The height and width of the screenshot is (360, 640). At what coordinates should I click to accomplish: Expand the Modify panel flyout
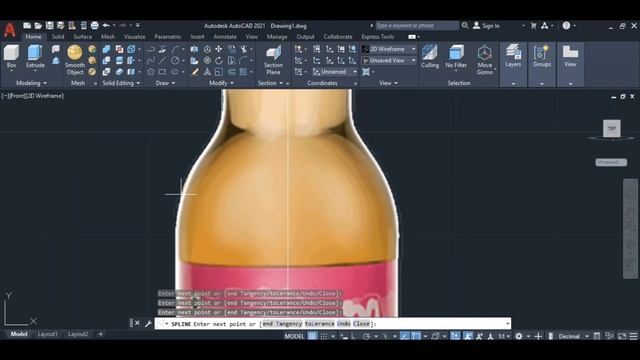222,83
